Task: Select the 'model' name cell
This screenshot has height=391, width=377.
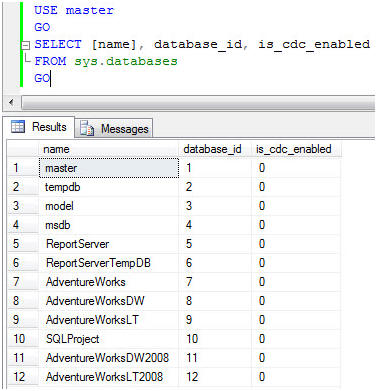Action: (x=109, y=206)
